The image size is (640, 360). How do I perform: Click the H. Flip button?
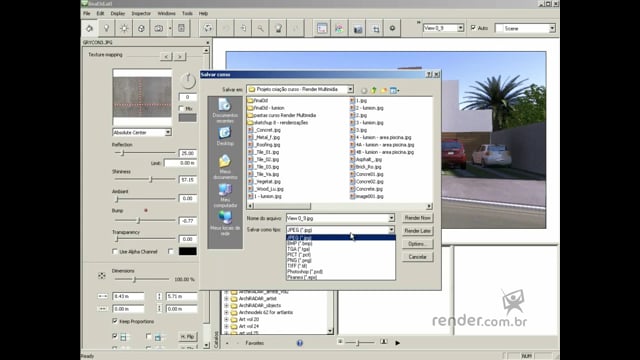pos(187,337)
